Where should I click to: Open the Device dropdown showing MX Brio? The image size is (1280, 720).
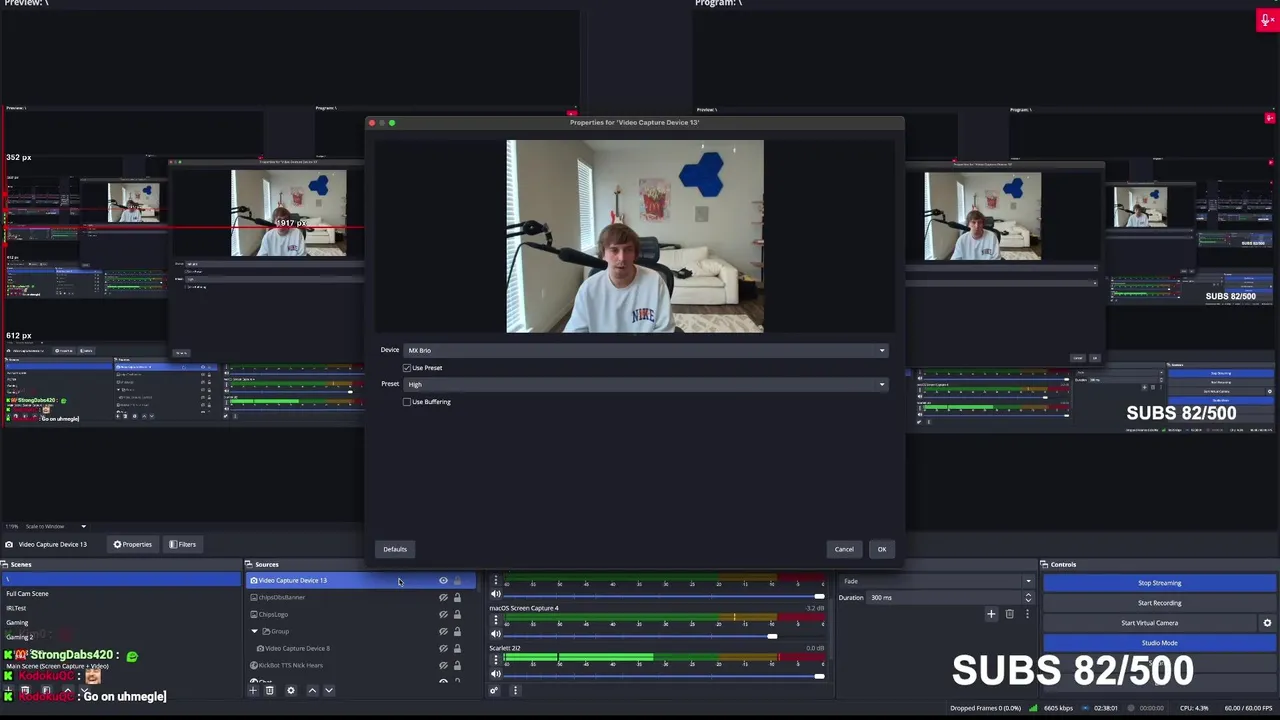[x=645, y=350]
